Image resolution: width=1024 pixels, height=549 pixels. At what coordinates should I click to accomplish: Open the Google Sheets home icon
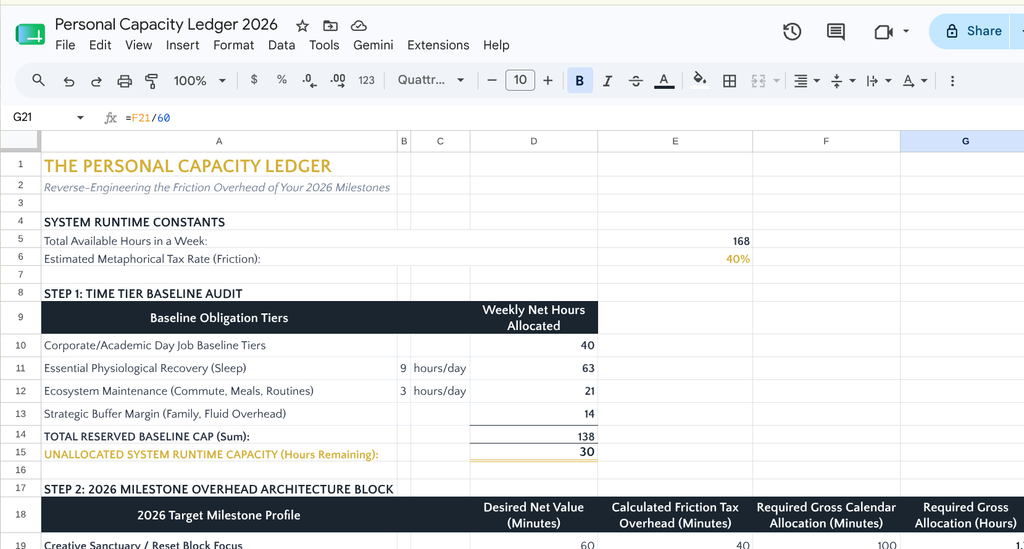click(30, 34)
